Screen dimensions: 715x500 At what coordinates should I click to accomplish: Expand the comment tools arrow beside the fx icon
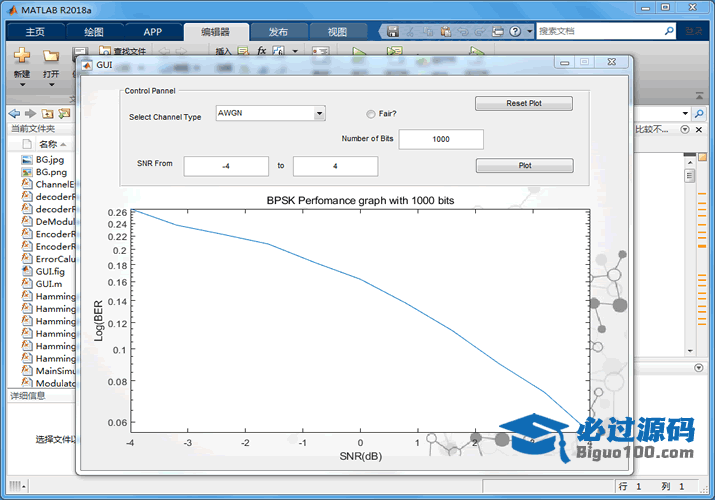coord(295,51)
